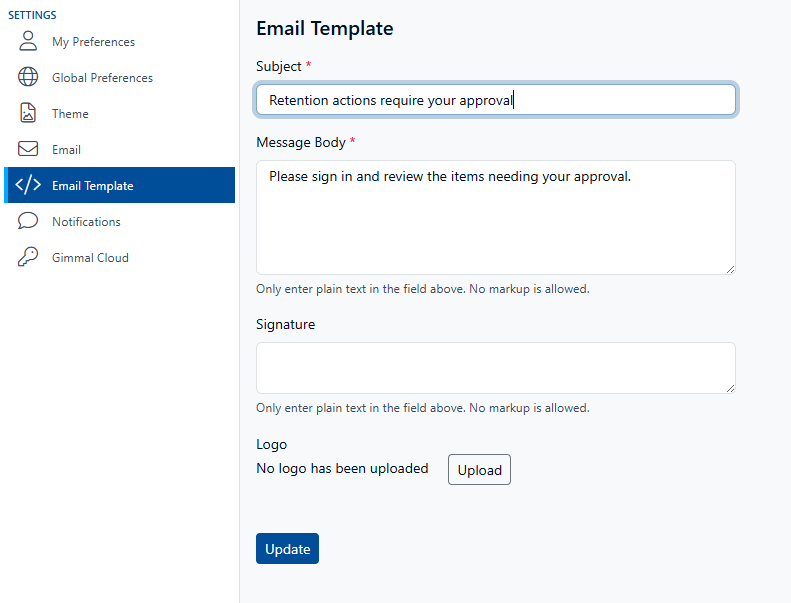791x603 pixels.
Task: Open the Theme settings
Action: (x=70, y=114)
